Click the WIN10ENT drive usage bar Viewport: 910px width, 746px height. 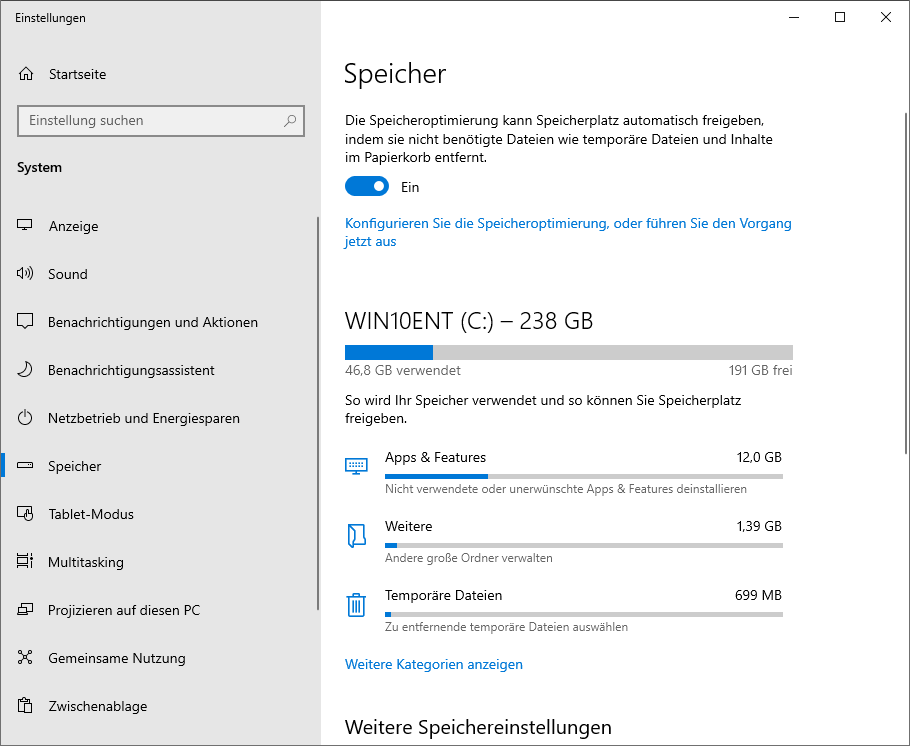click(568, 352)
